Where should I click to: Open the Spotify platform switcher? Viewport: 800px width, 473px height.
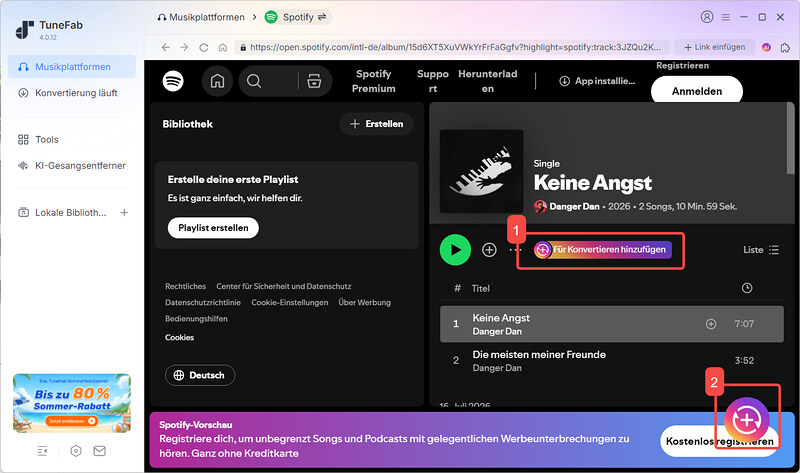(298, 17)
